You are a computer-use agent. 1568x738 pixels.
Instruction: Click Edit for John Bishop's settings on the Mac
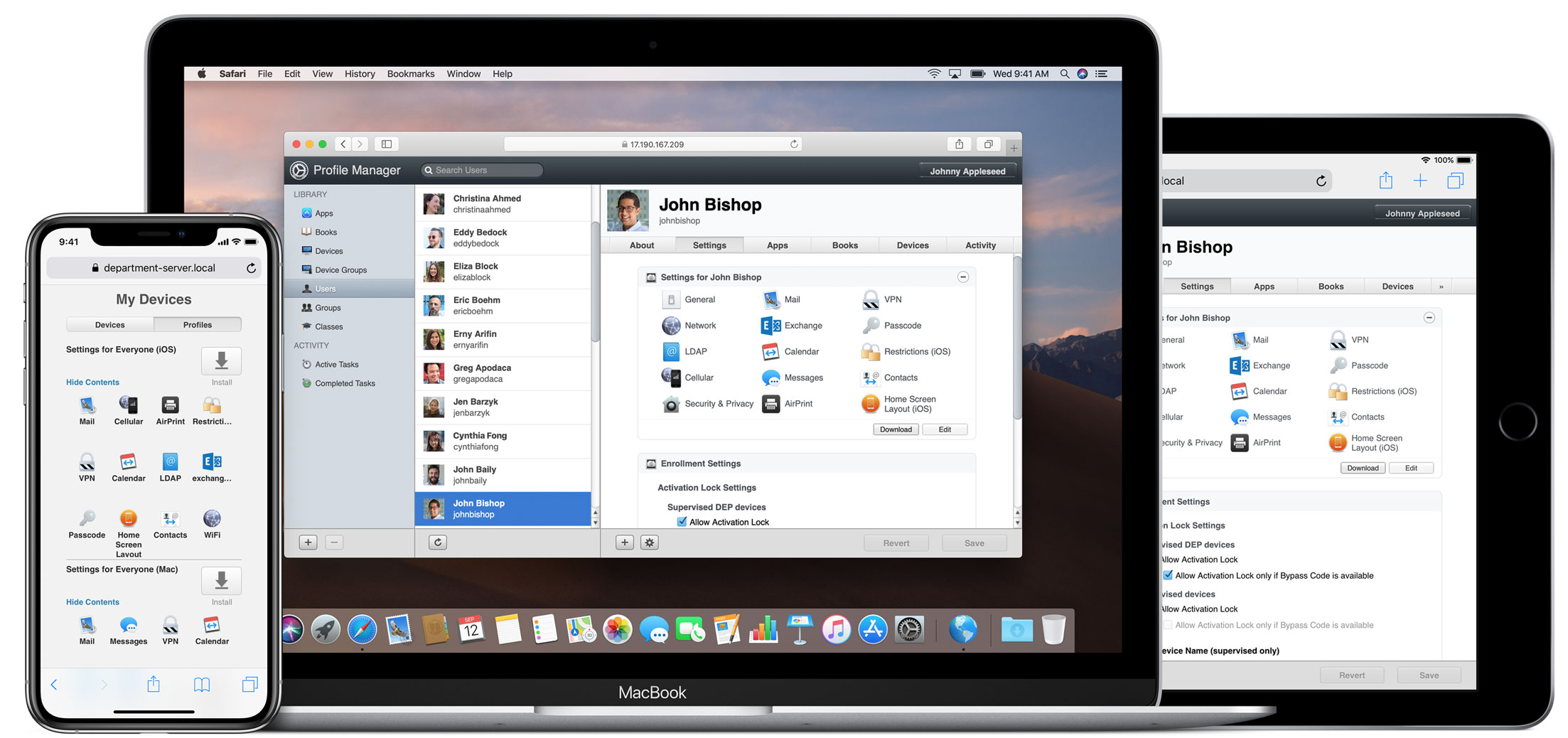pos(945,429)
